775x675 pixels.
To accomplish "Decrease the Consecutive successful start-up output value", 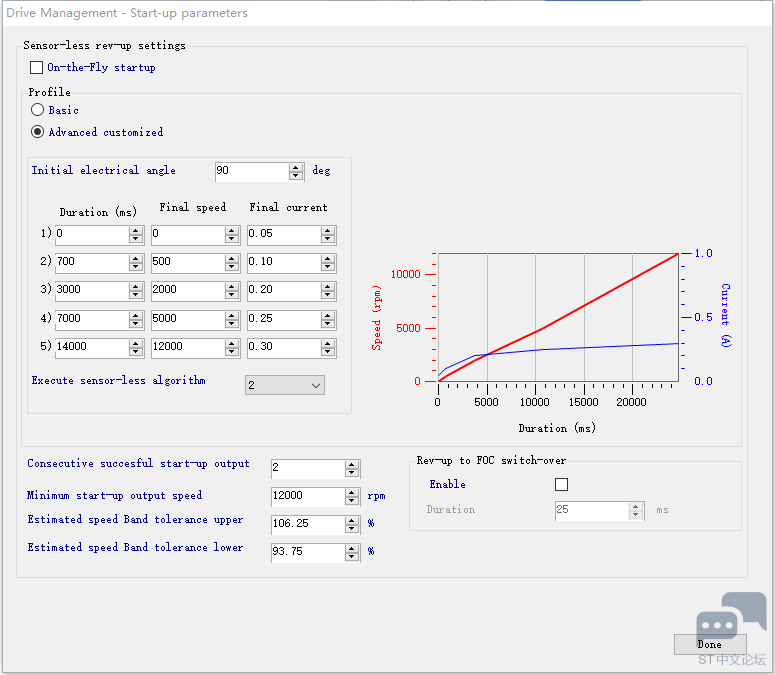I will click(x=352, y=473).
